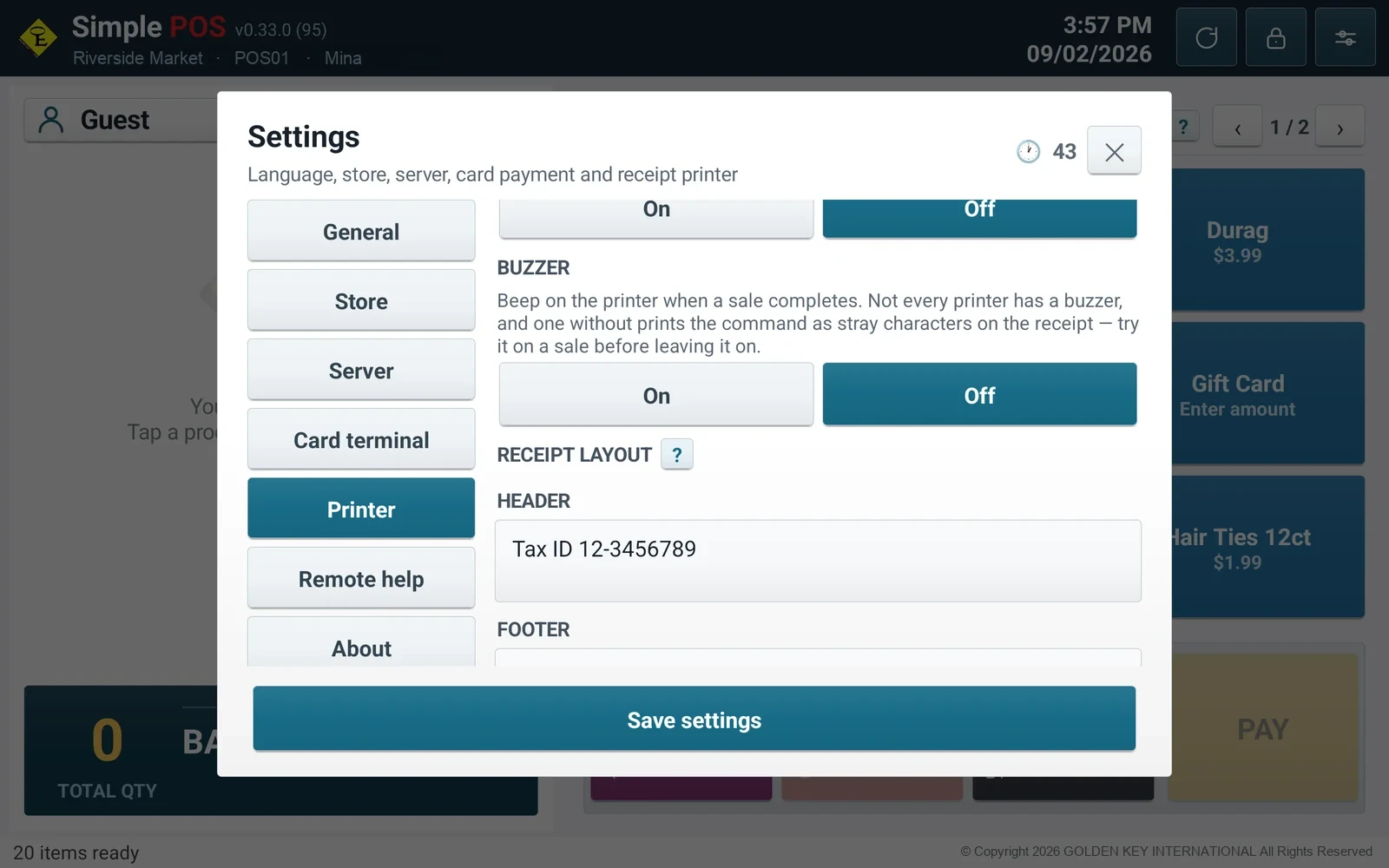Select the On option above the Buzzer heading
The height and width of the screenshot is (868, 1389).
pos(656,218)
